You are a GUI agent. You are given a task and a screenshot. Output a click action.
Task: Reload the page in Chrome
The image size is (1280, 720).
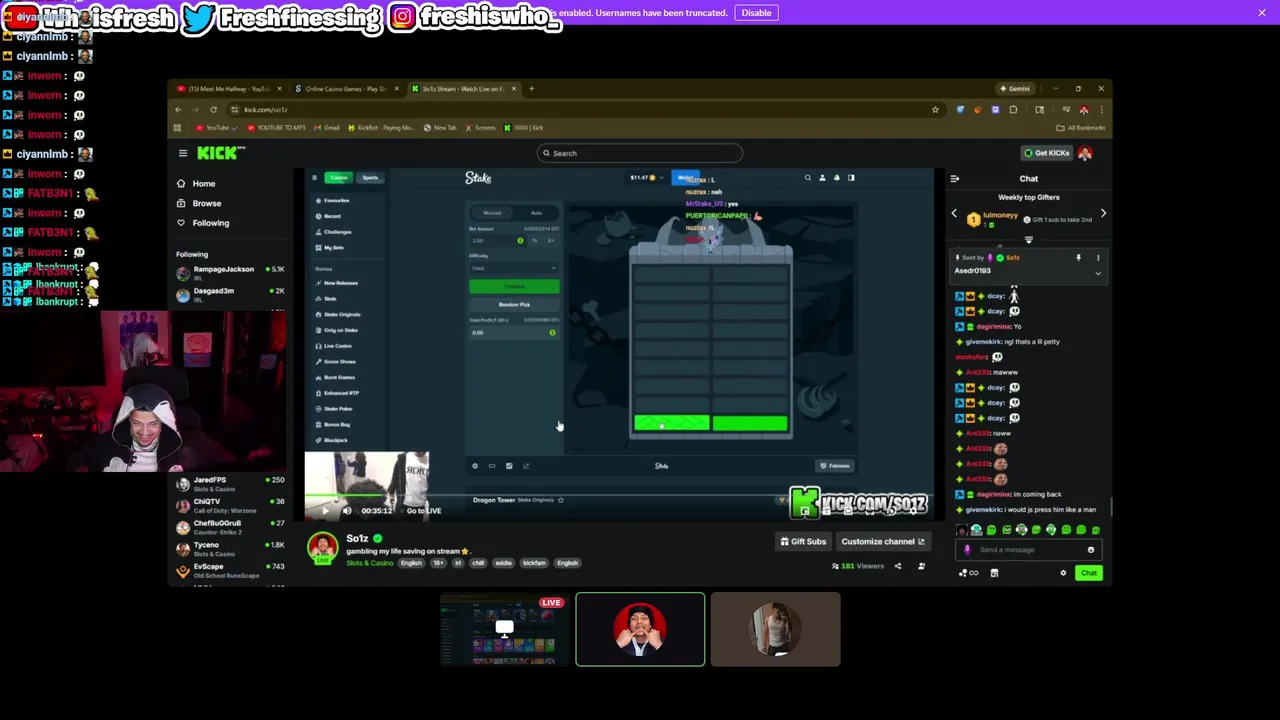[x=213, y=110]
